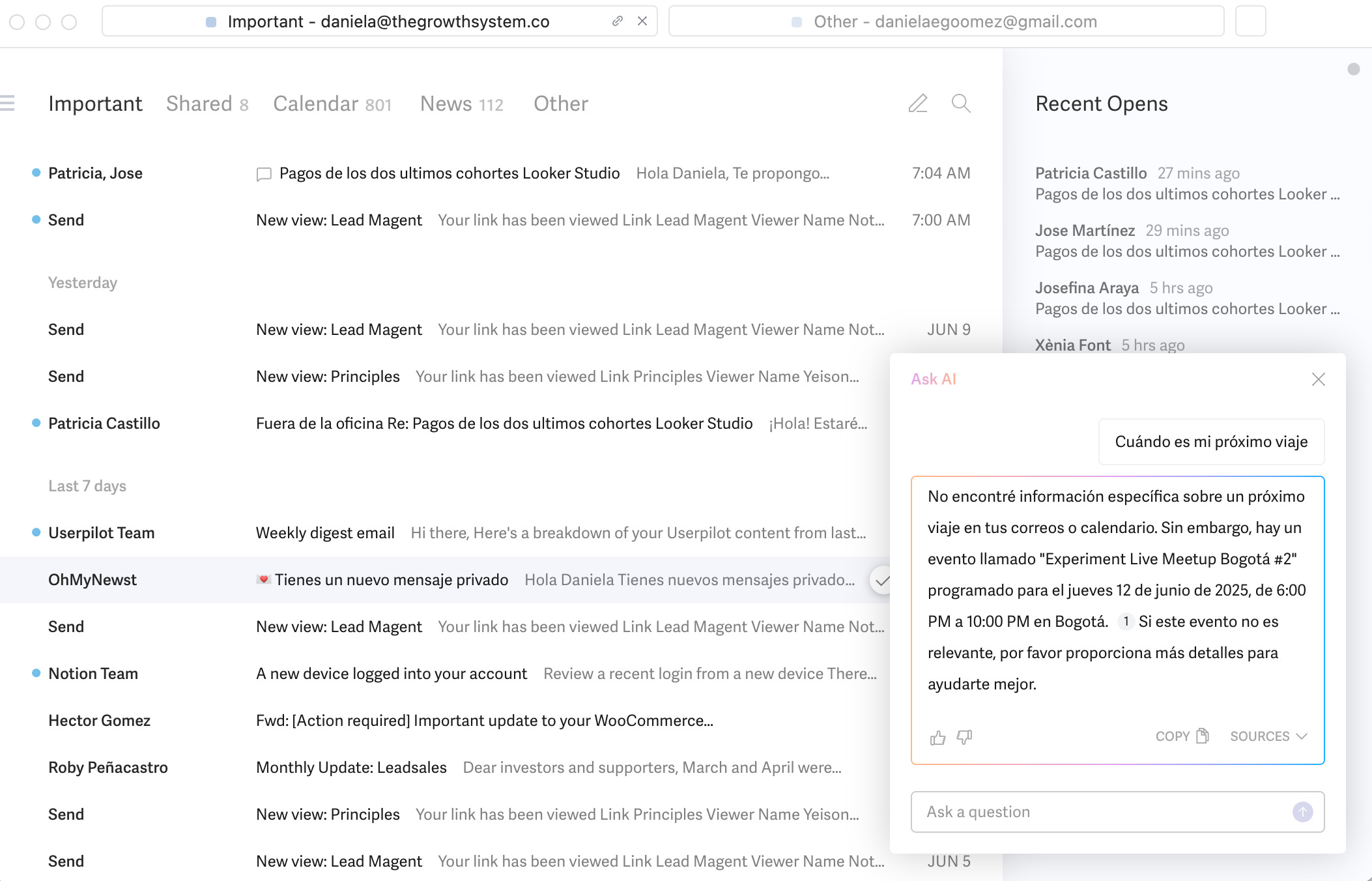The image size is (1372, 881).
Task: Open the Hector Gomez WooCommerce email
Action: tap(484, 721)
